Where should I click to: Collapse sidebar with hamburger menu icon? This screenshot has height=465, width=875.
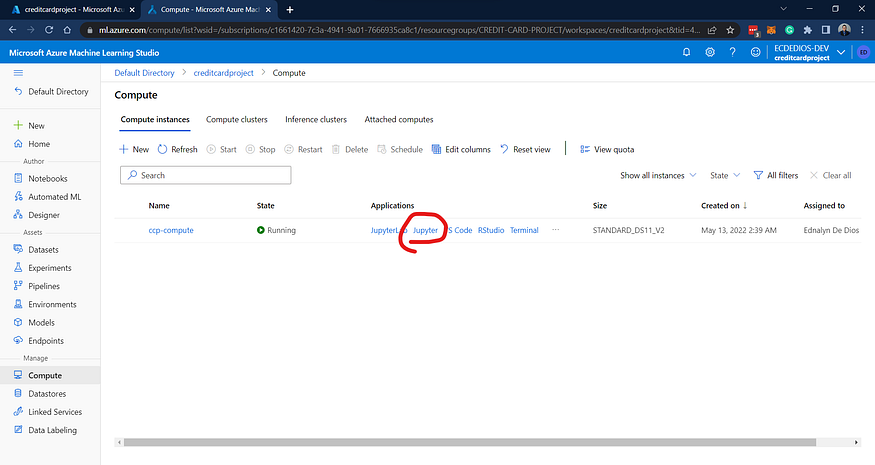click(x=18, y=73)
